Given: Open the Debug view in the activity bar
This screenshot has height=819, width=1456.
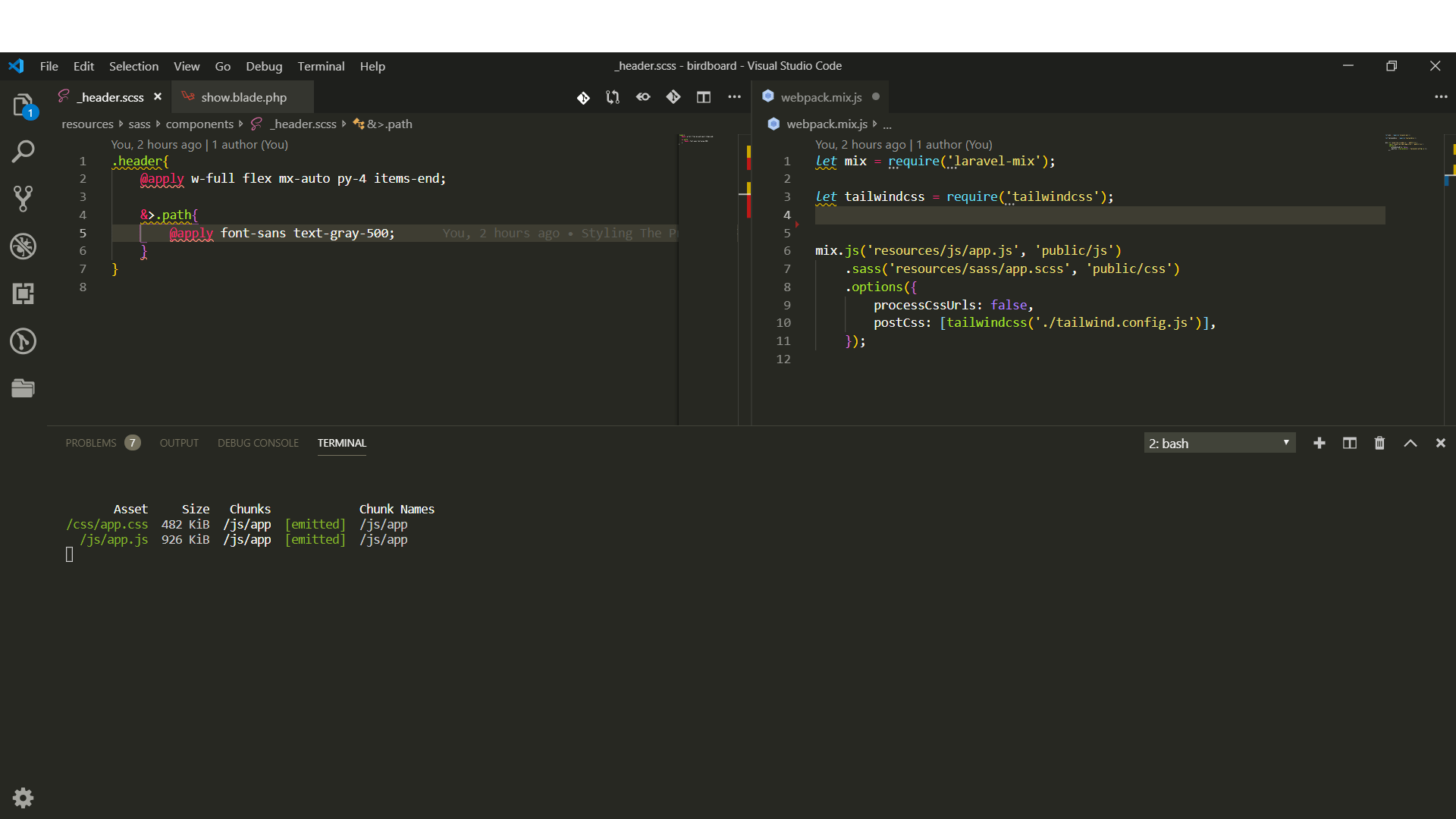Looking at the screenshot, I should [23, 246].
